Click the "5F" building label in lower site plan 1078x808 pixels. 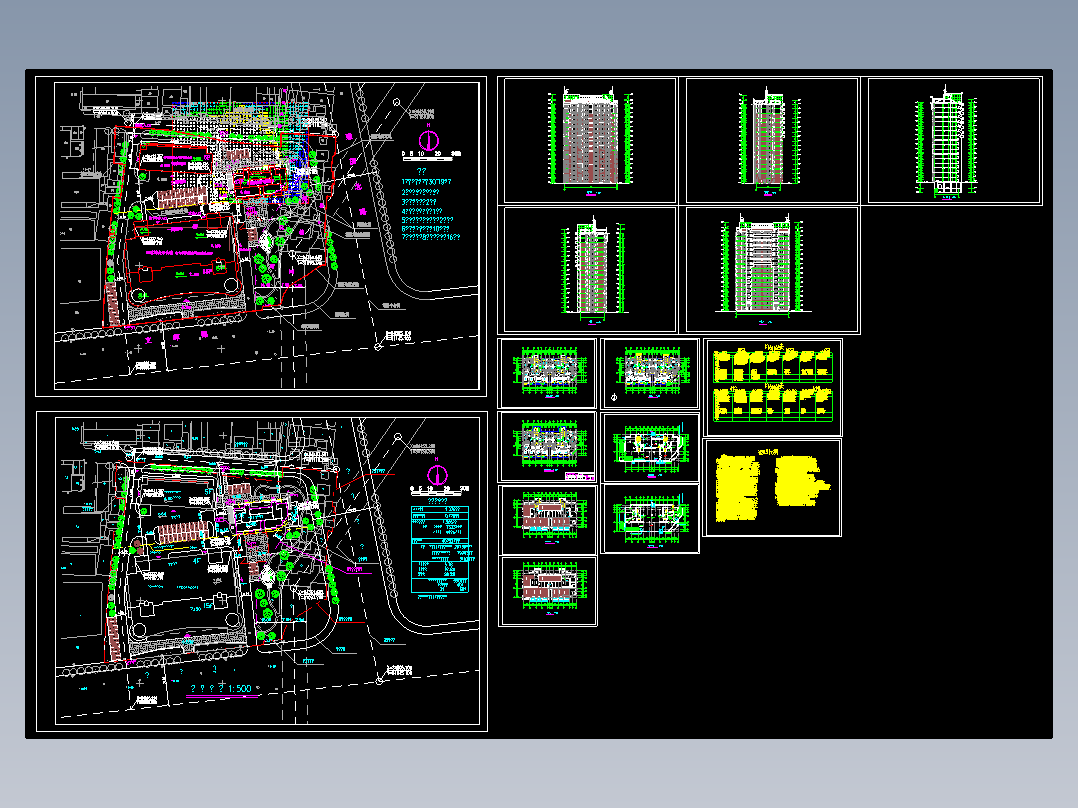tap(208, 491)
